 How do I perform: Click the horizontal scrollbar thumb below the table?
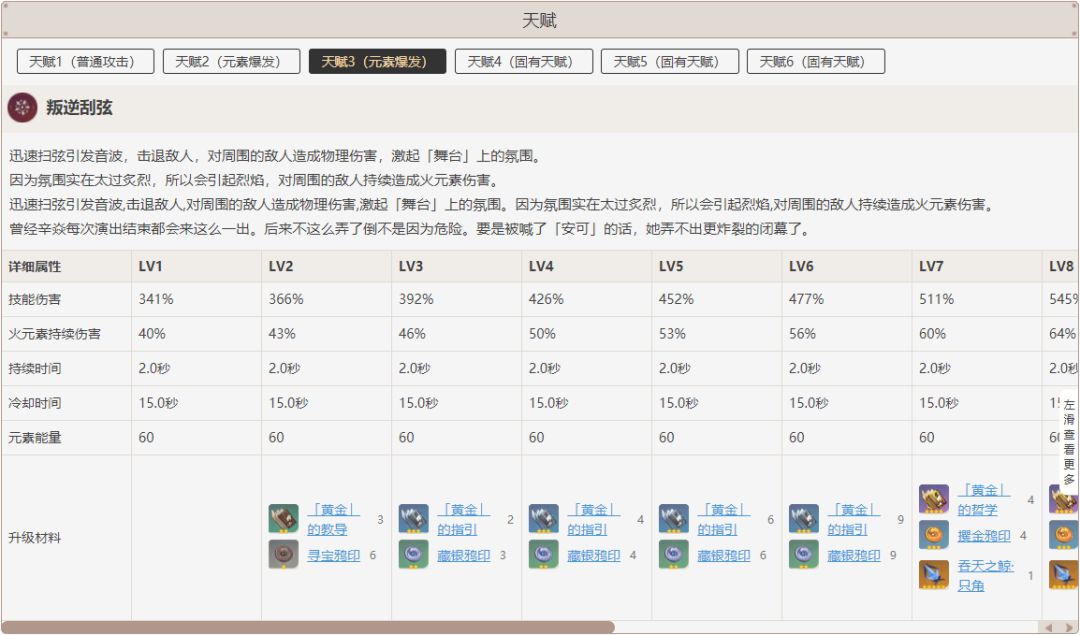pos(308,627)
